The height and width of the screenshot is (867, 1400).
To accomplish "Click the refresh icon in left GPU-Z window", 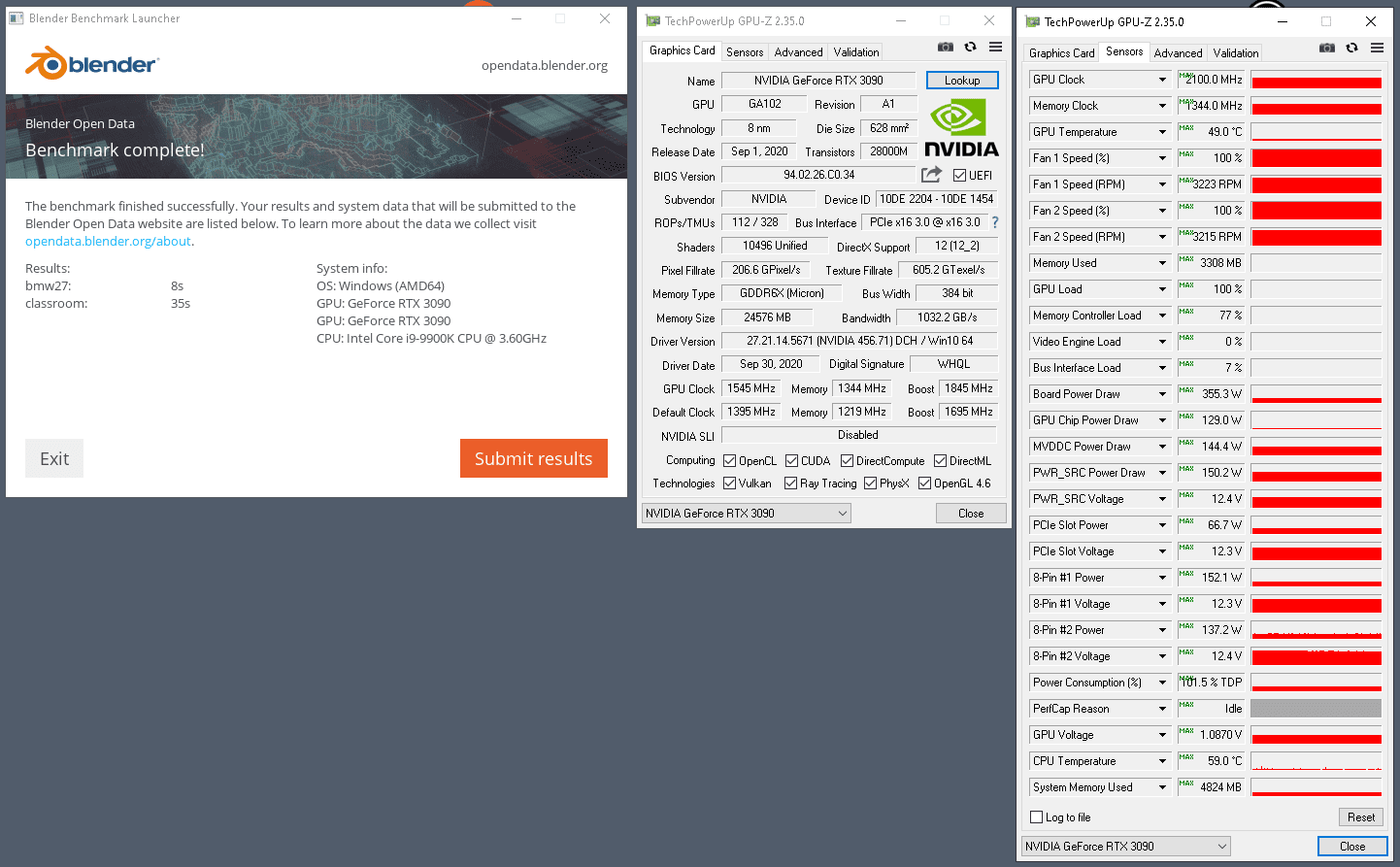I will 970,47.
